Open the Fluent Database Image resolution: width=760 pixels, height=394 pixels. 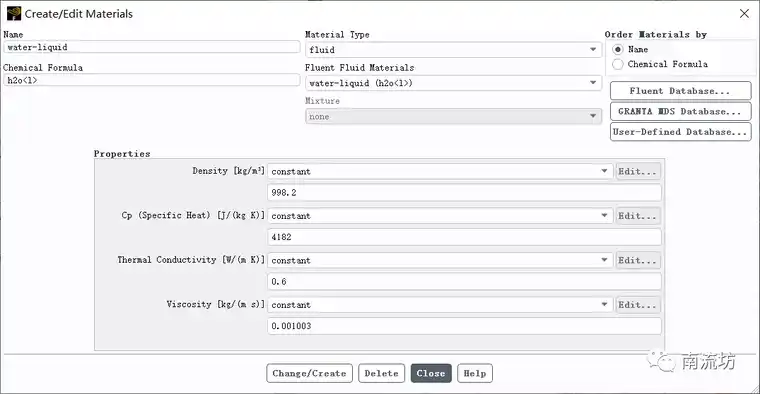681,91
